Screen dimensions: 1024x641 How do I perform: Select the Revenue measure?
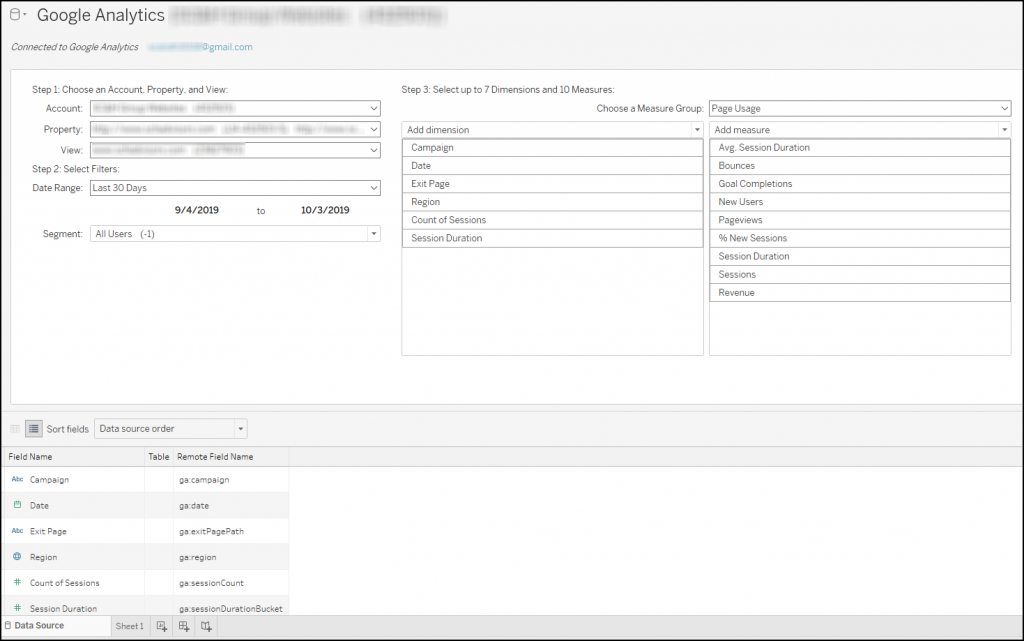click(x=860, y=292)
